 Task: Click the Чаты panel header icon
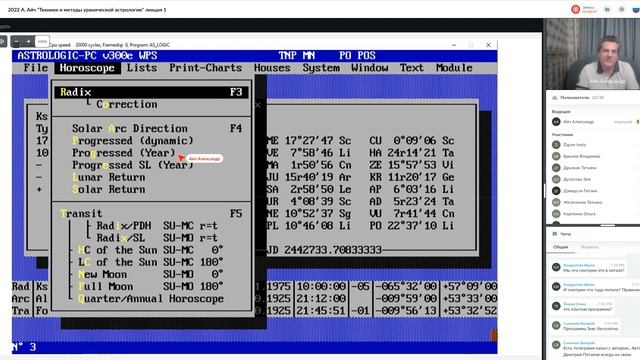554,234
